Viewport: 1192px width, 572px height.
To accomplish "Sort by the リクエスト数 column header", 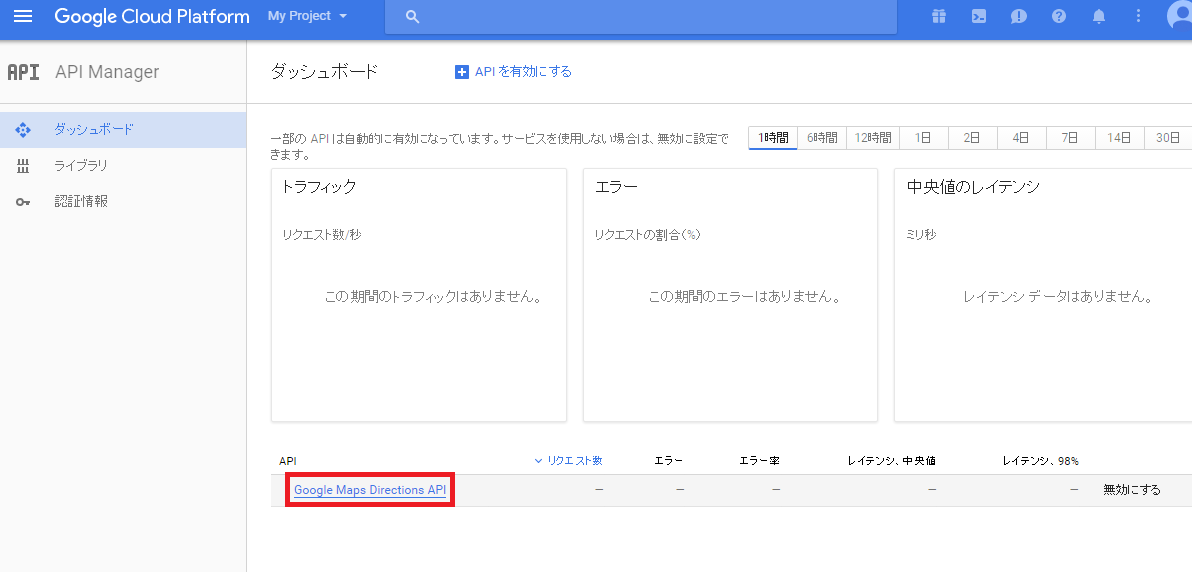I will [x=569, y=460].
